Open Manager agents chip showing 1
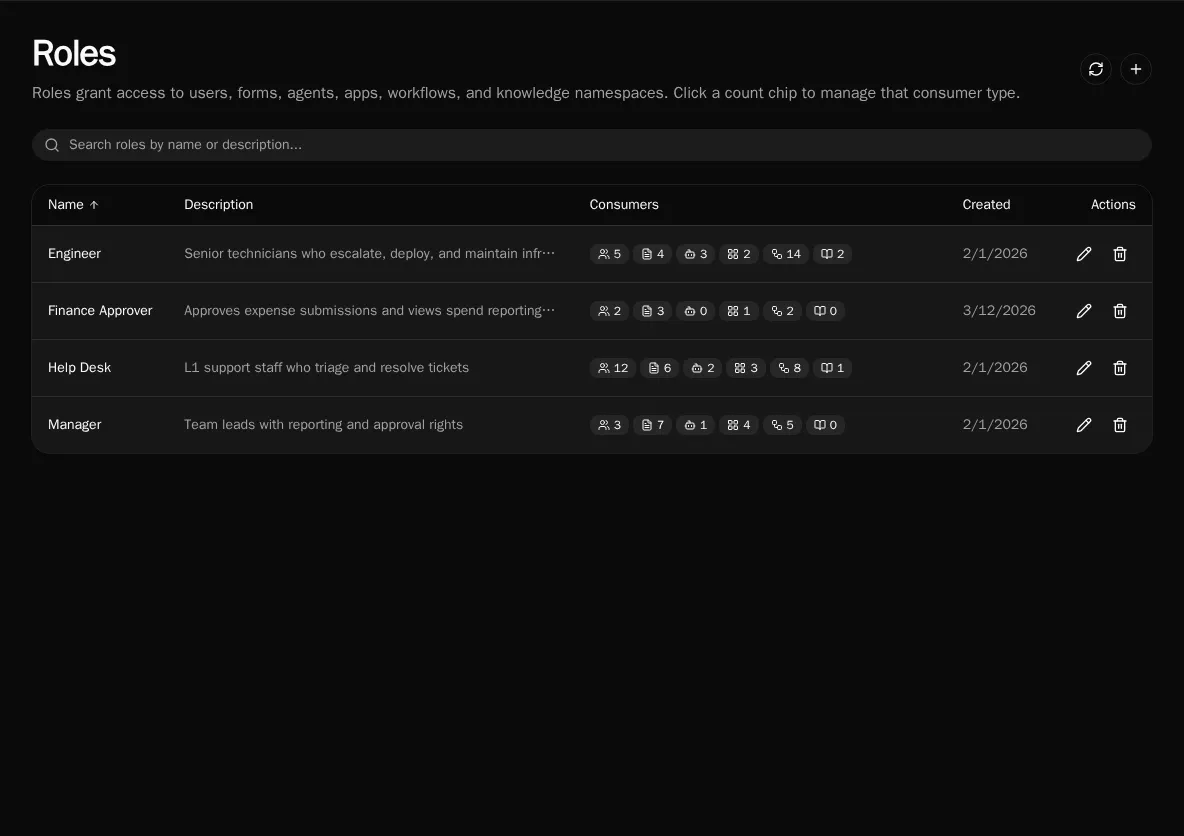The width and height of the screenshot is (1184, 836). [695, 425]
